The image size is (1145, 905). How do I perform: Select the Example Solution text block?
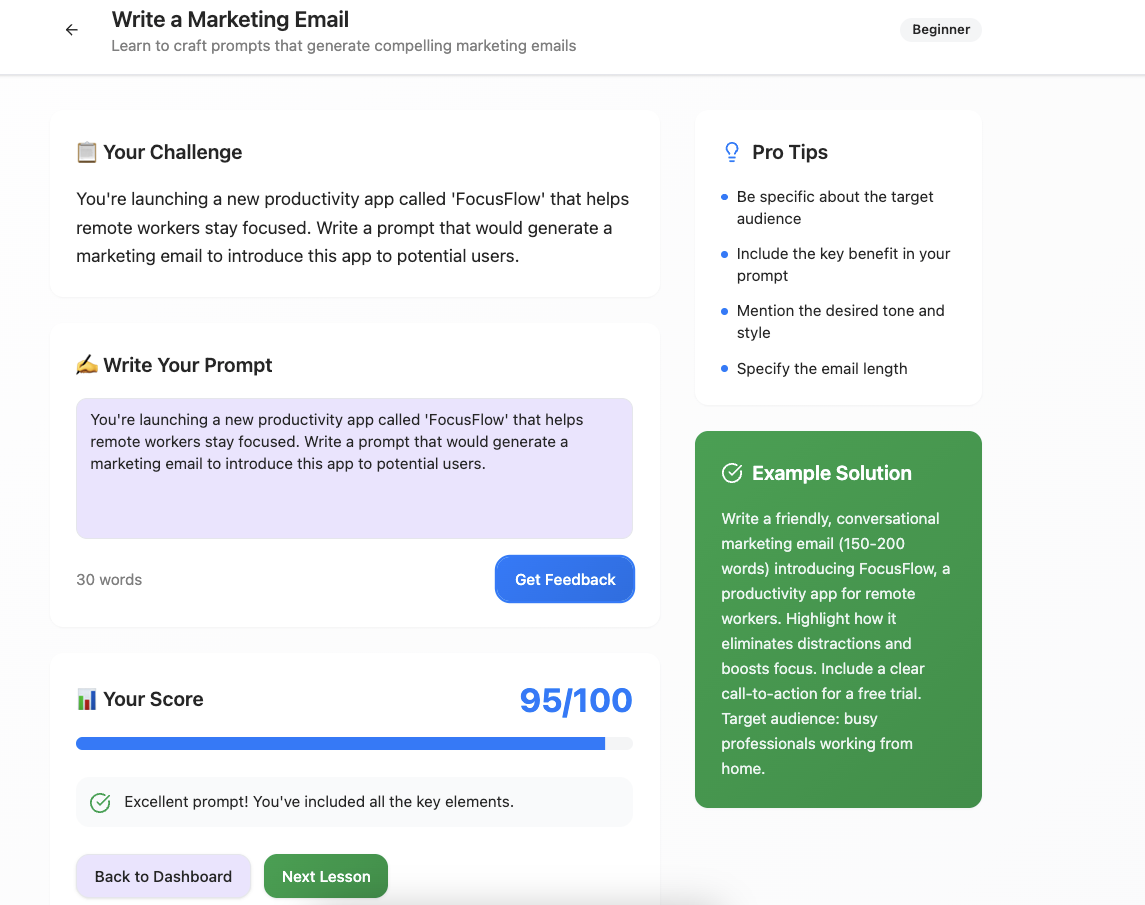838,644
